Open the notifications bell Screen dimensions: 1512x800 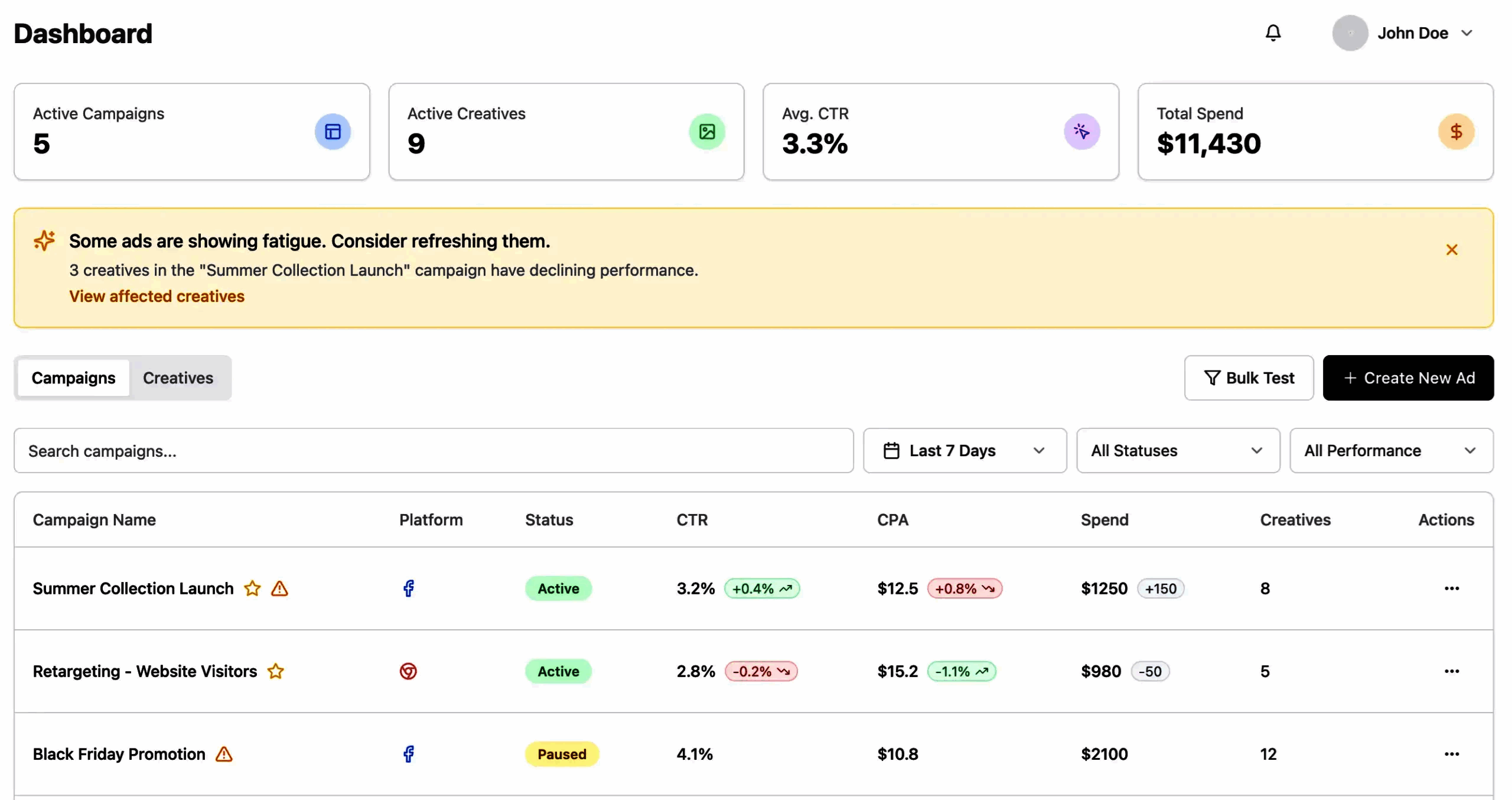[1273, 33]
